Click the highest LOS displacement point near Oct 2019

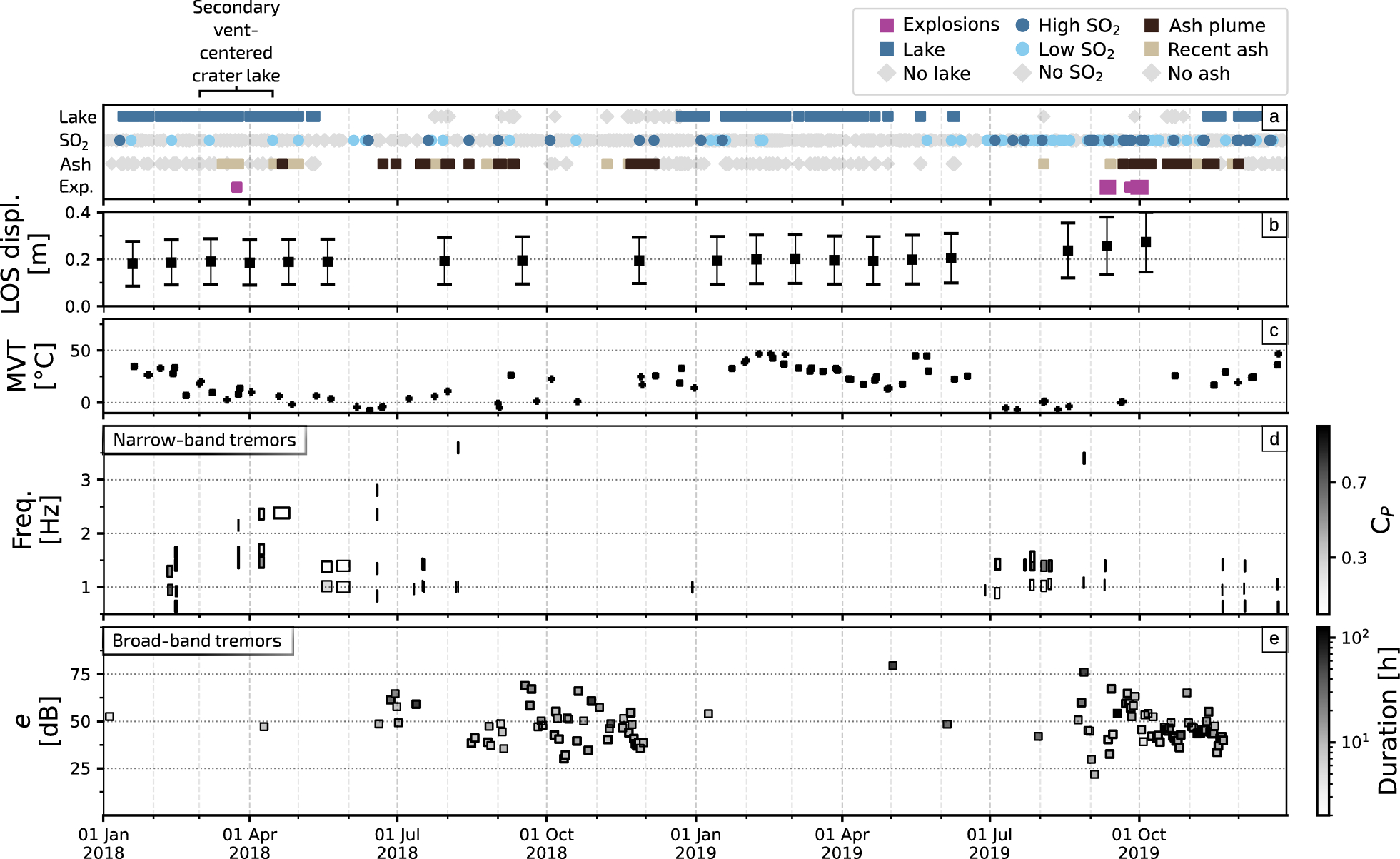pyautogui.click(x=1146, y=243)
